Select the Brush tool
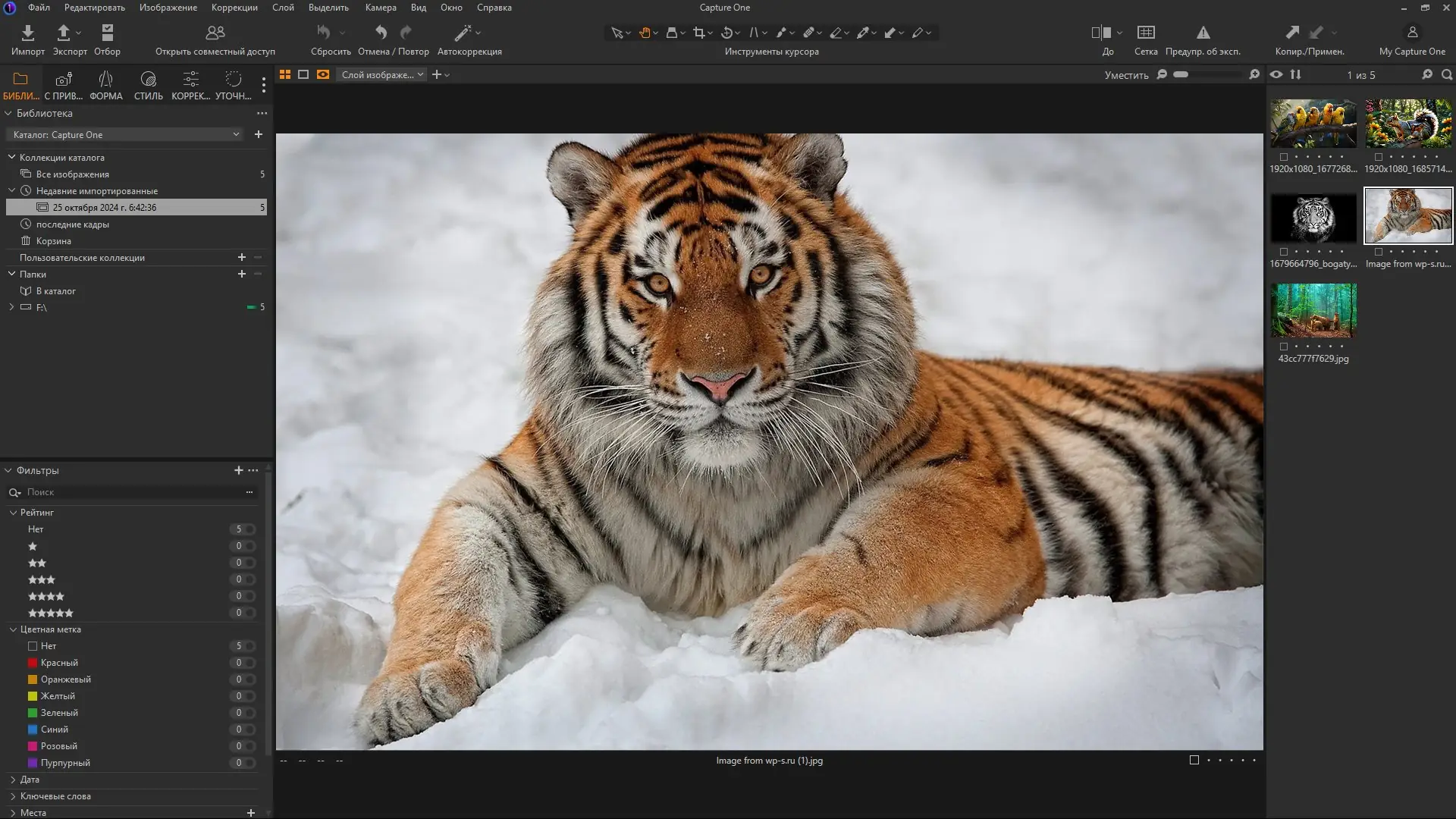This screenshot has height=819, width=1456. [783, 33]
